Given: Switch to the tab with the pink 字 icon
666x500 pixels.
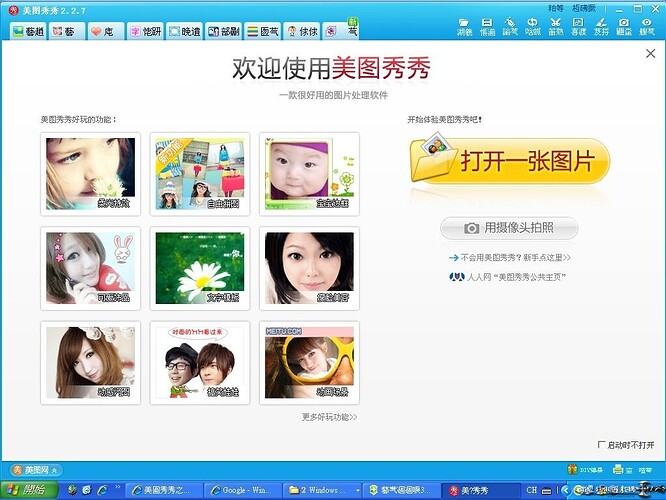Looking at the screenshot, I should point(145,31).
